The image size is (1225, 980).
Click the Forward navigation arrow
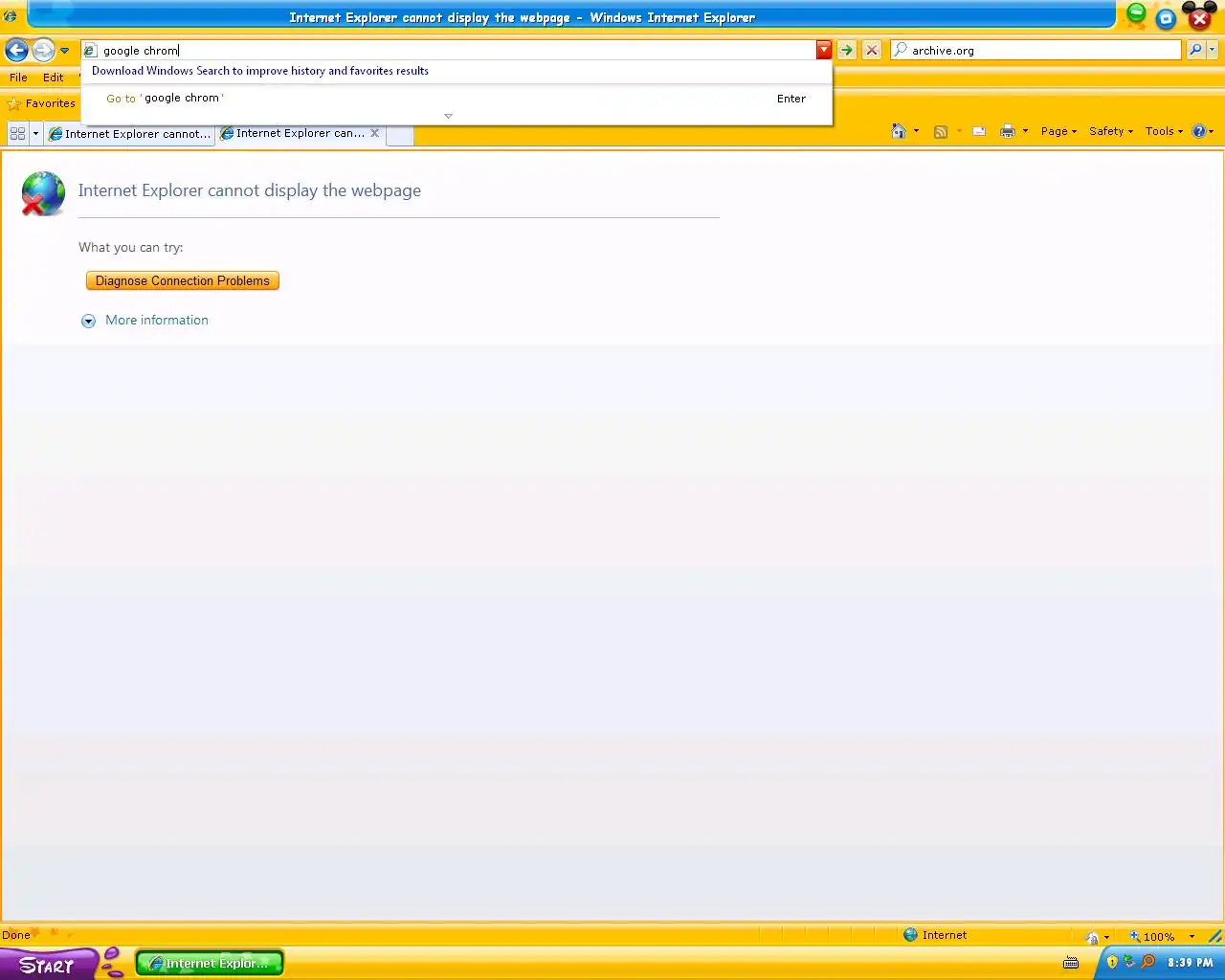click(x=43, y=50)
